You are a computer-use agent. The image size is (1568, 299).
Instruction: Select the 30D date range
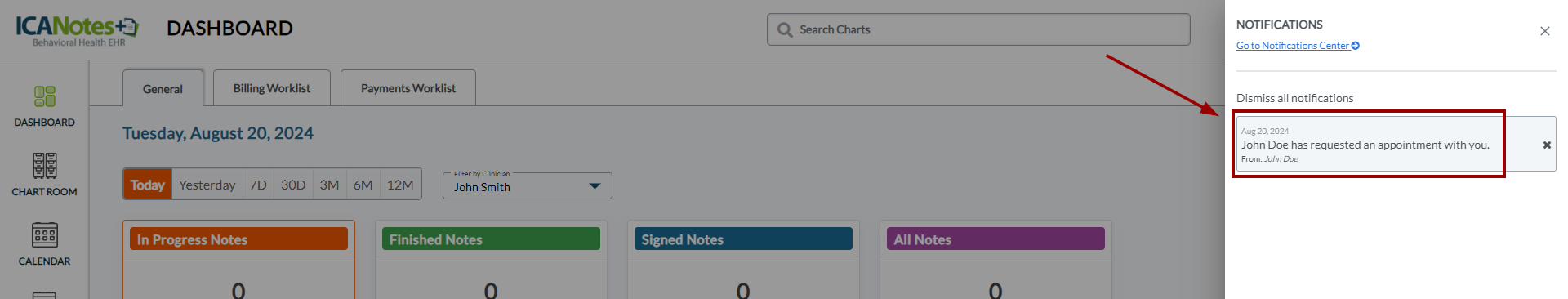[x=293, y=185]
